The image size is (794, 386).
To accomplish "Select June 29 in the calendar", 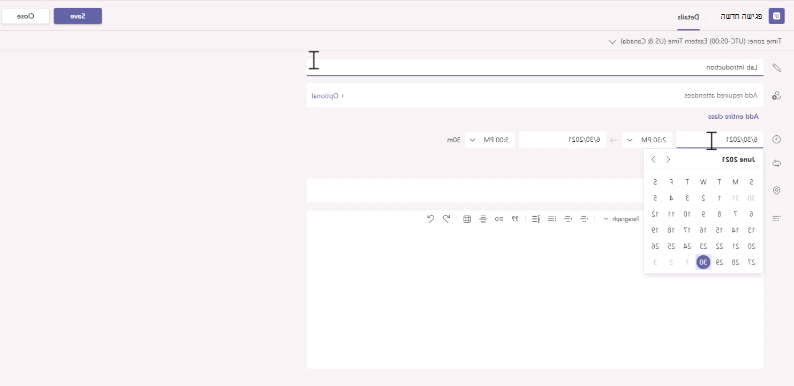I will pos(719,262).
